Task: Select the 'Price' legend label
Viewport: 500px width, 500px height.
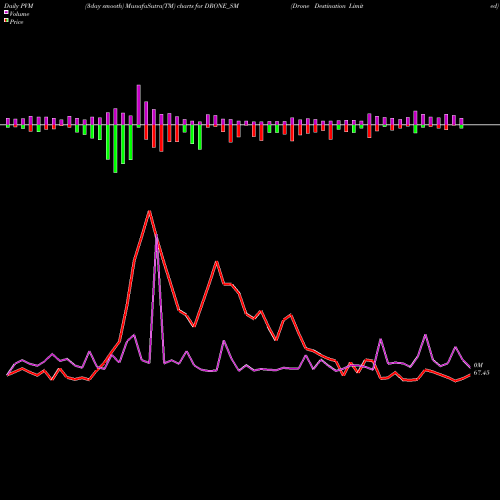Action: (x=16, y=22)
